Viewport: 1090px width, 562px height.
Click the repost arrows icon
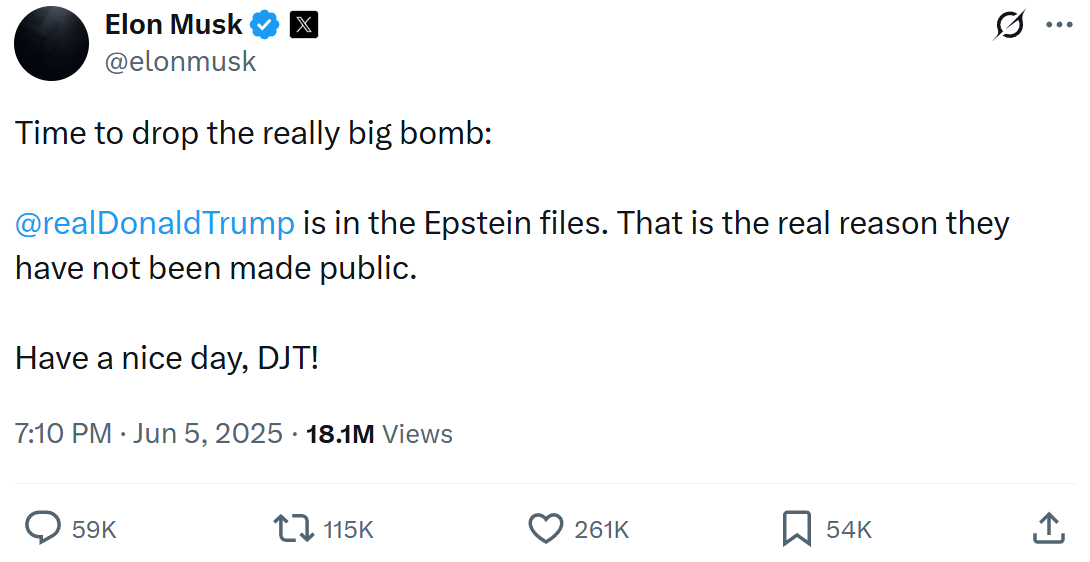coord(294,528)
